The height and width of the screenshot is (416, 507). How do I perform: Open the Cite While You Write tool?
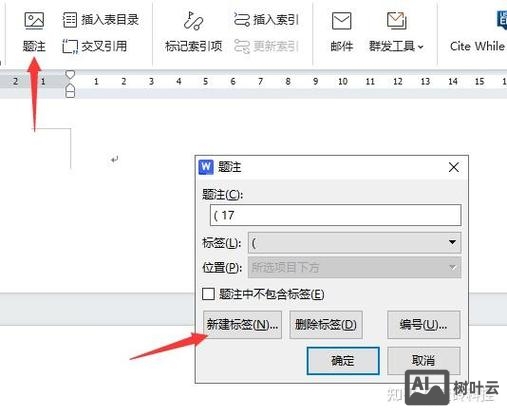[x=478, y=32]
